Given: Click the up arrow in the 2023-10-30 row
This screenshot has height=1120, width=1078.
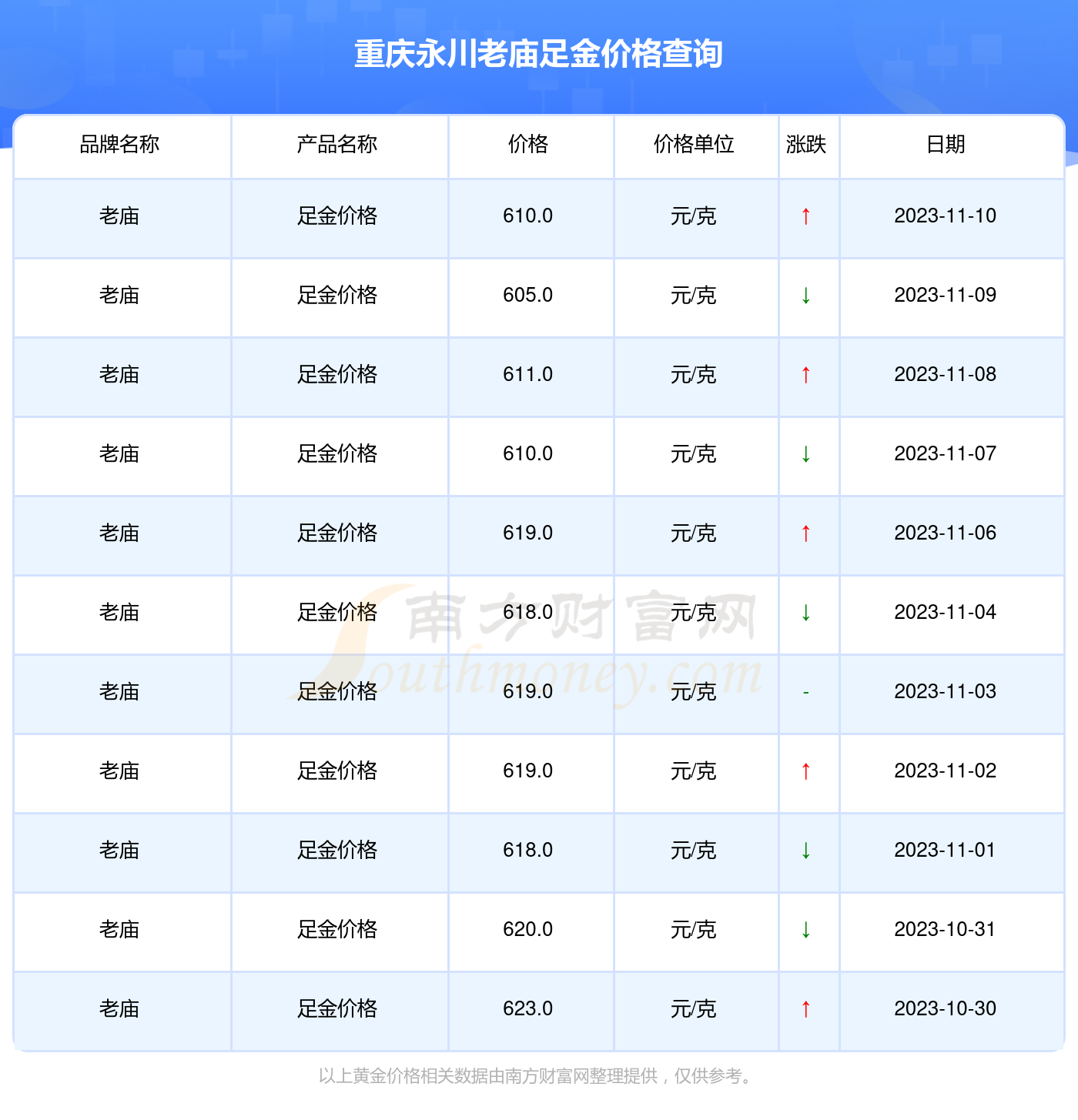Looking at the screenshot, I should [x=805, y=1009].
